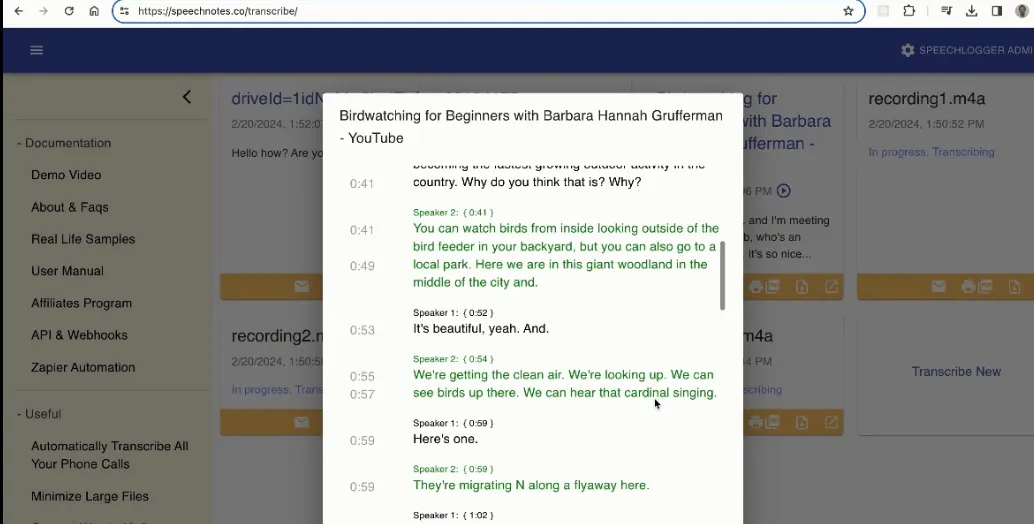Export recording1.m4a transcript as PDF
The width and height of the screenshot is (1034, 524).
[x=985, y=287]
